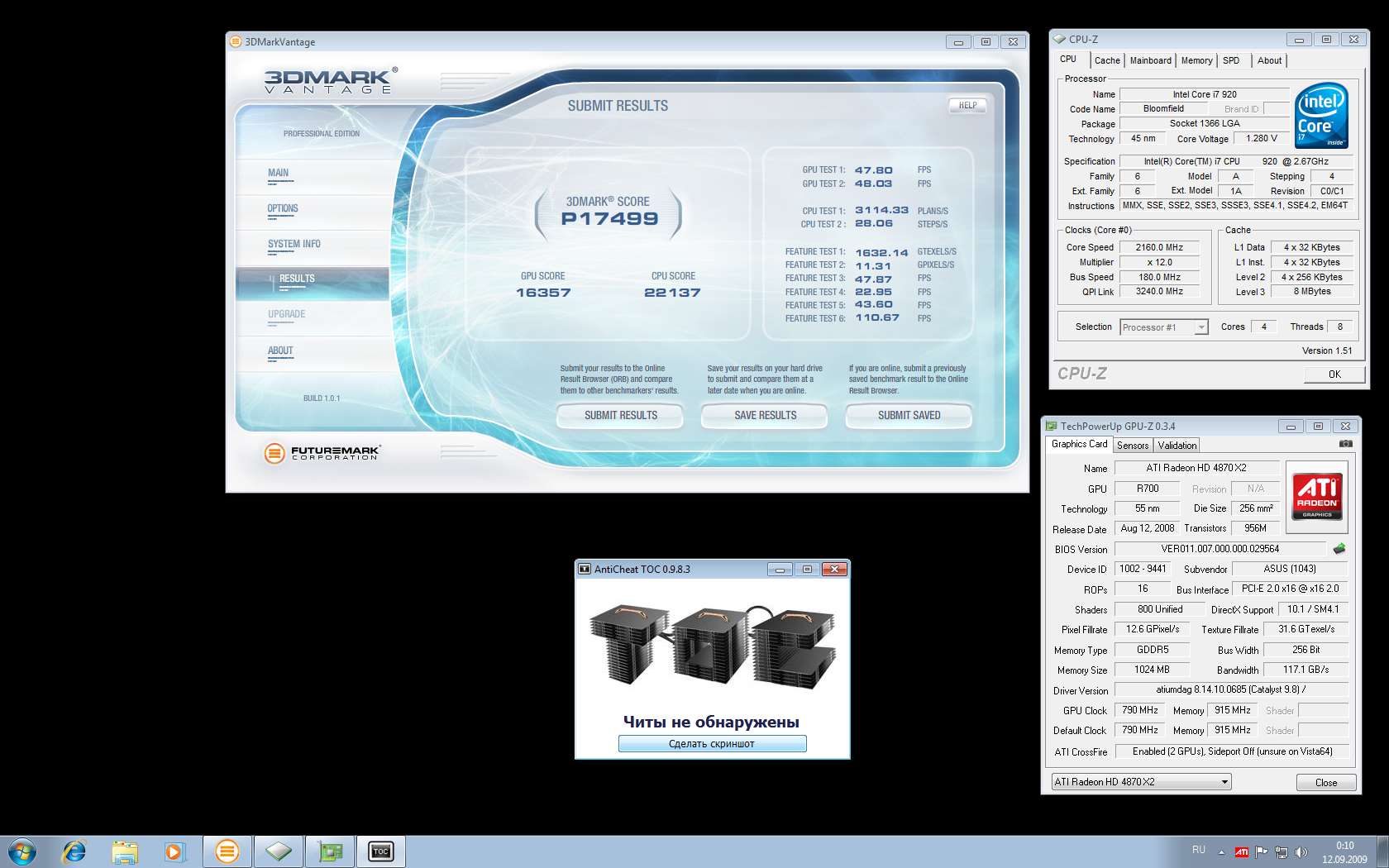Open Windows Explorer folder icon in taskbar
The width and height of the screenshot is (1389, 868).
click(x=125, y=851)
